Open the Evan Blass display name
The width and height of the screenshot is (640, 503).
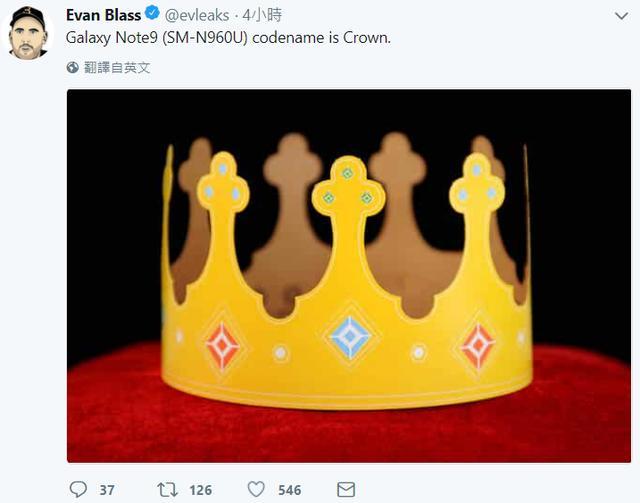pos(103,14)
